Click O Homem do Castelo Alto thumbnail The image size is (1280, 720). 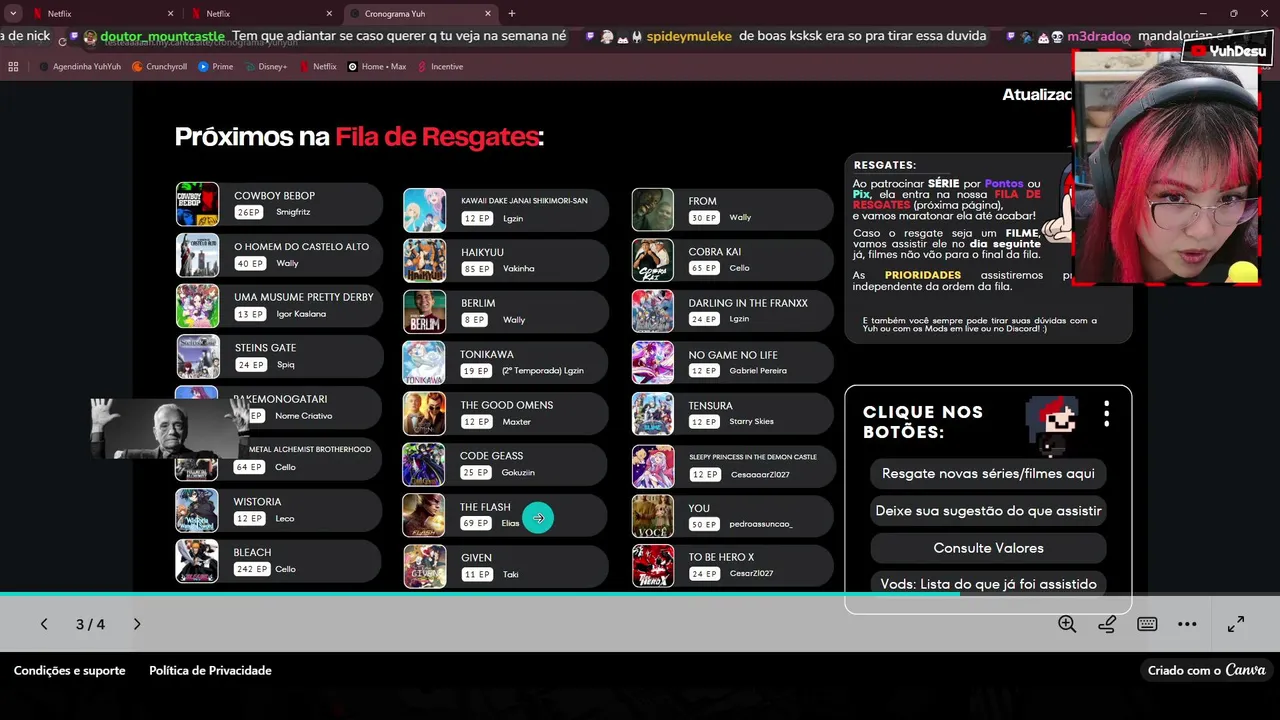point(197,255)
